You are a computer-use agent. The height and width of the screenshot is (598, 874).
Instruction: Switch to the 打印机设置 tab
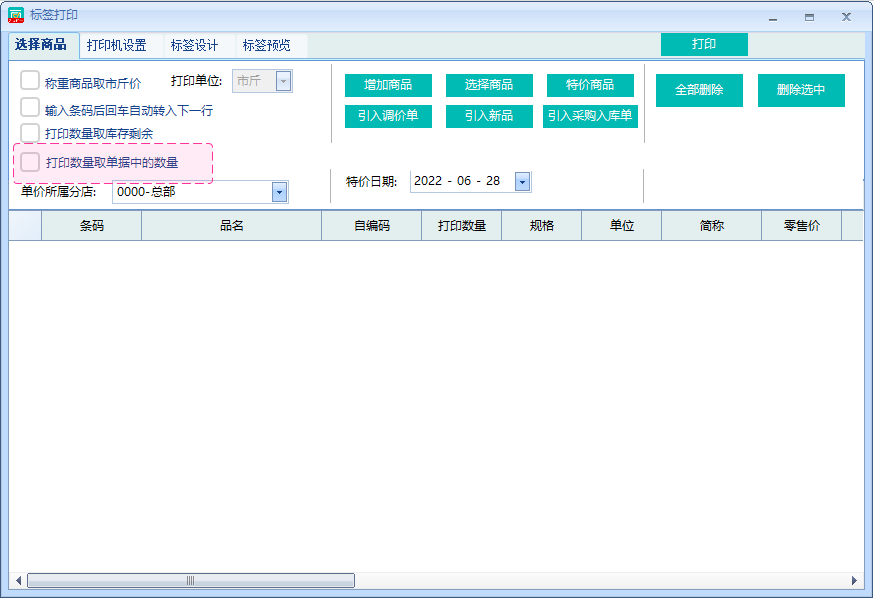(116, 45)
